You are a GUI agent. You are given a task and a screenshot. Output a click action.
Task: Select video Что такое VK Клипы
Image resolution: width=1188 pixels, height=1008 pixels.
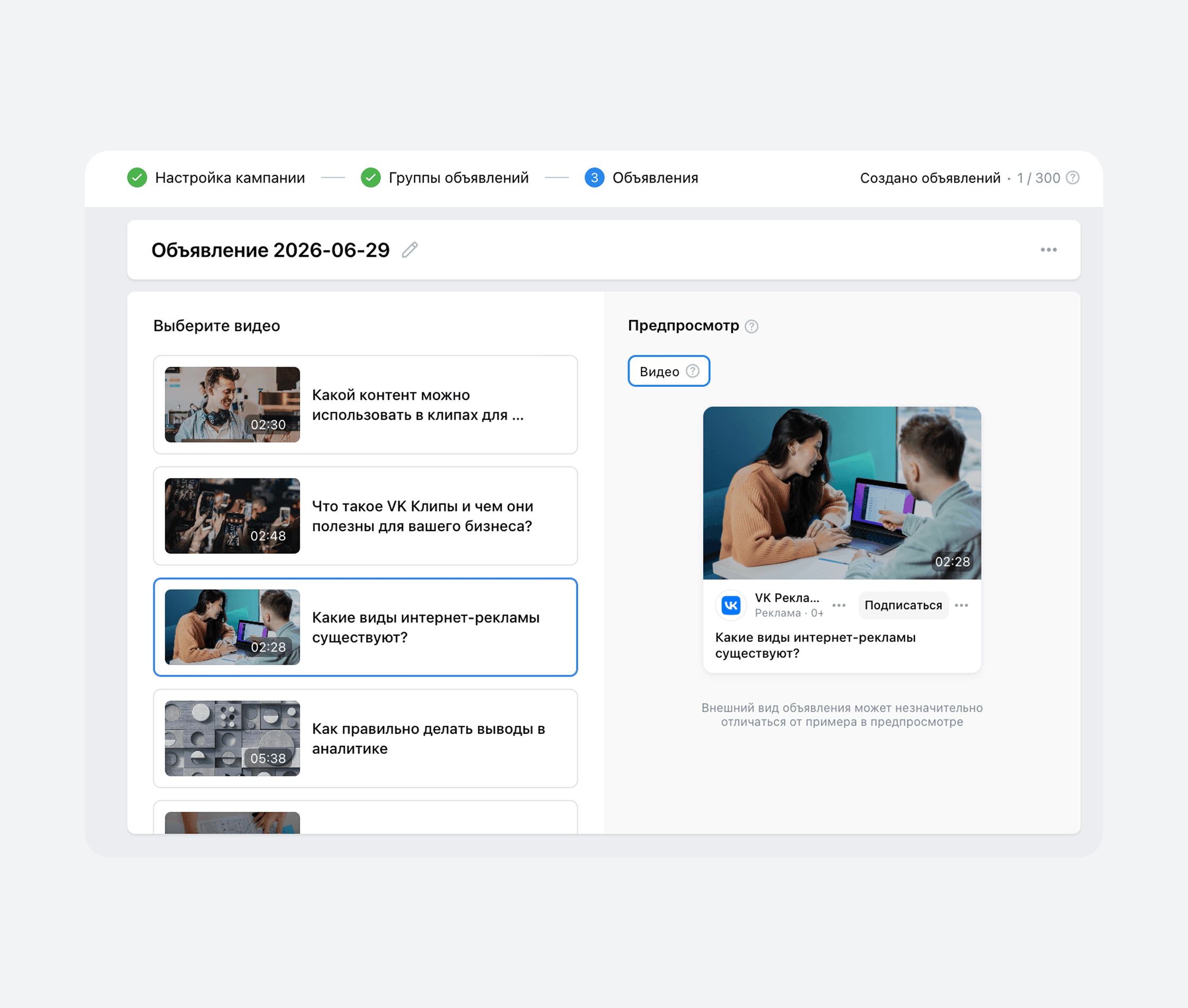pos(365,516)
